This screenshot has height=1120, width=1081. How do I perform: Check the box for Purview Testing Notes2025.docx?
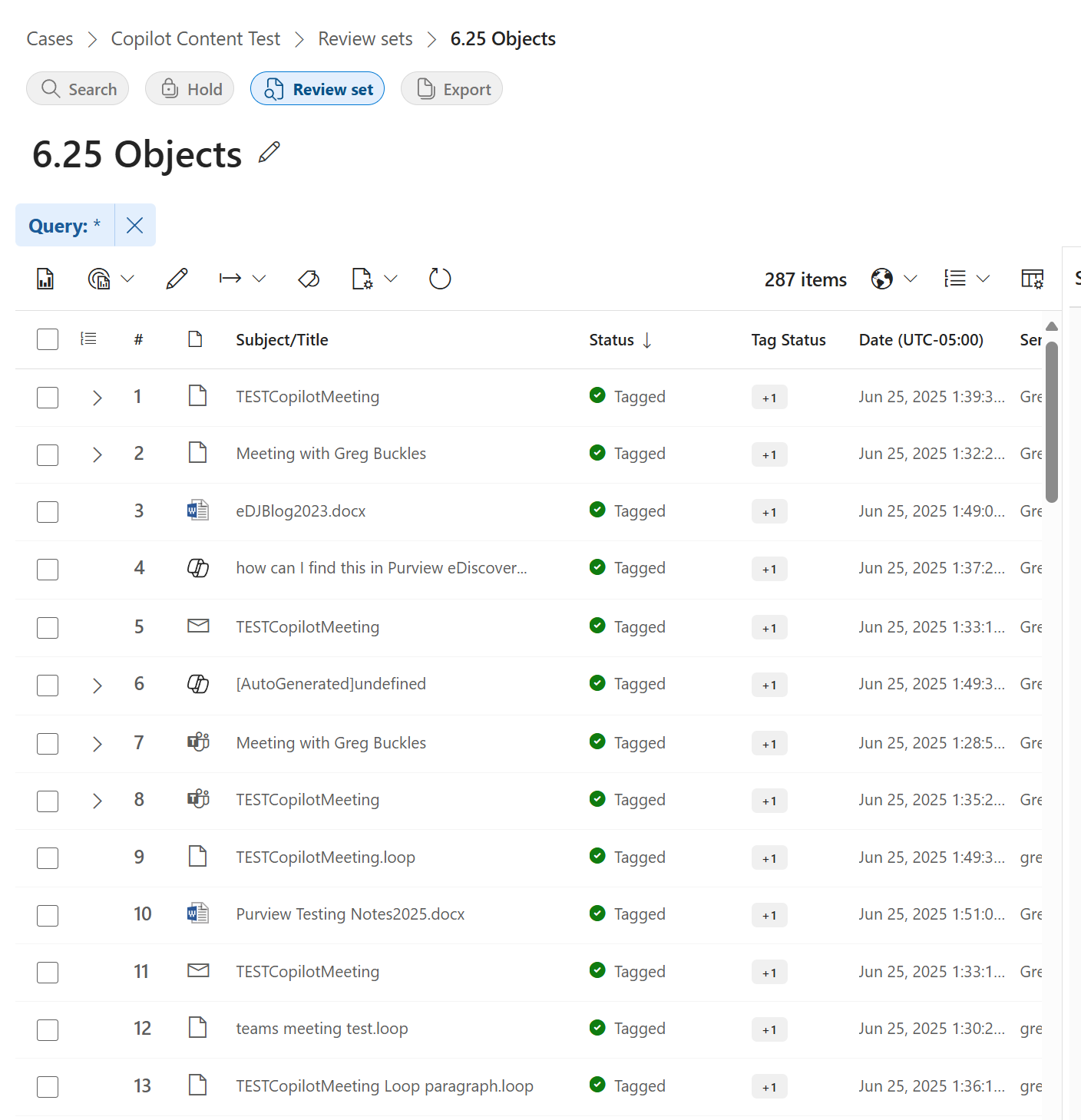(48, 915)
